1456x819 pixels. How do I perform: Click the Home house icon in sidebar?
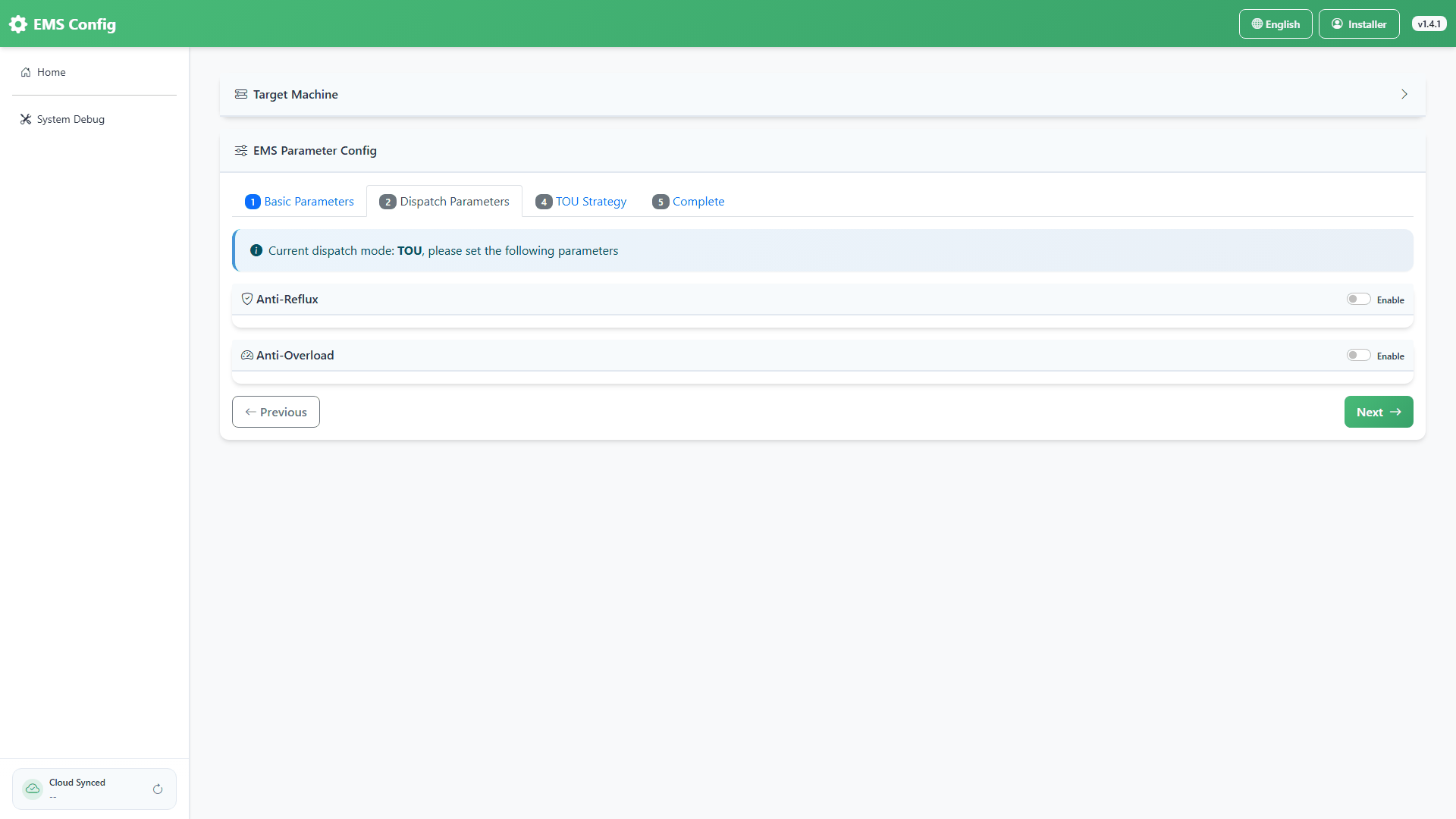pyautogui.click(x=26, y=72)
